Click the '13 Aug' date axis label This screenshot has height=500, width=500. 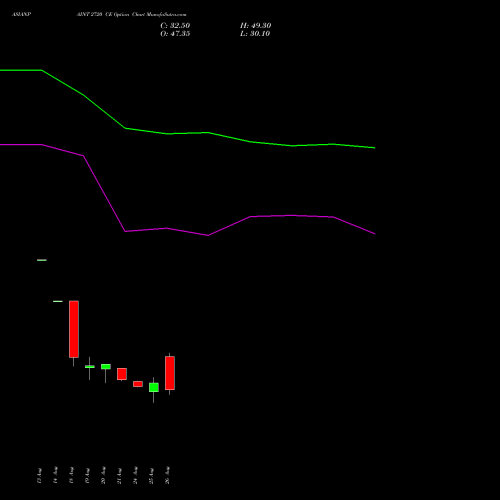(39, 476)
